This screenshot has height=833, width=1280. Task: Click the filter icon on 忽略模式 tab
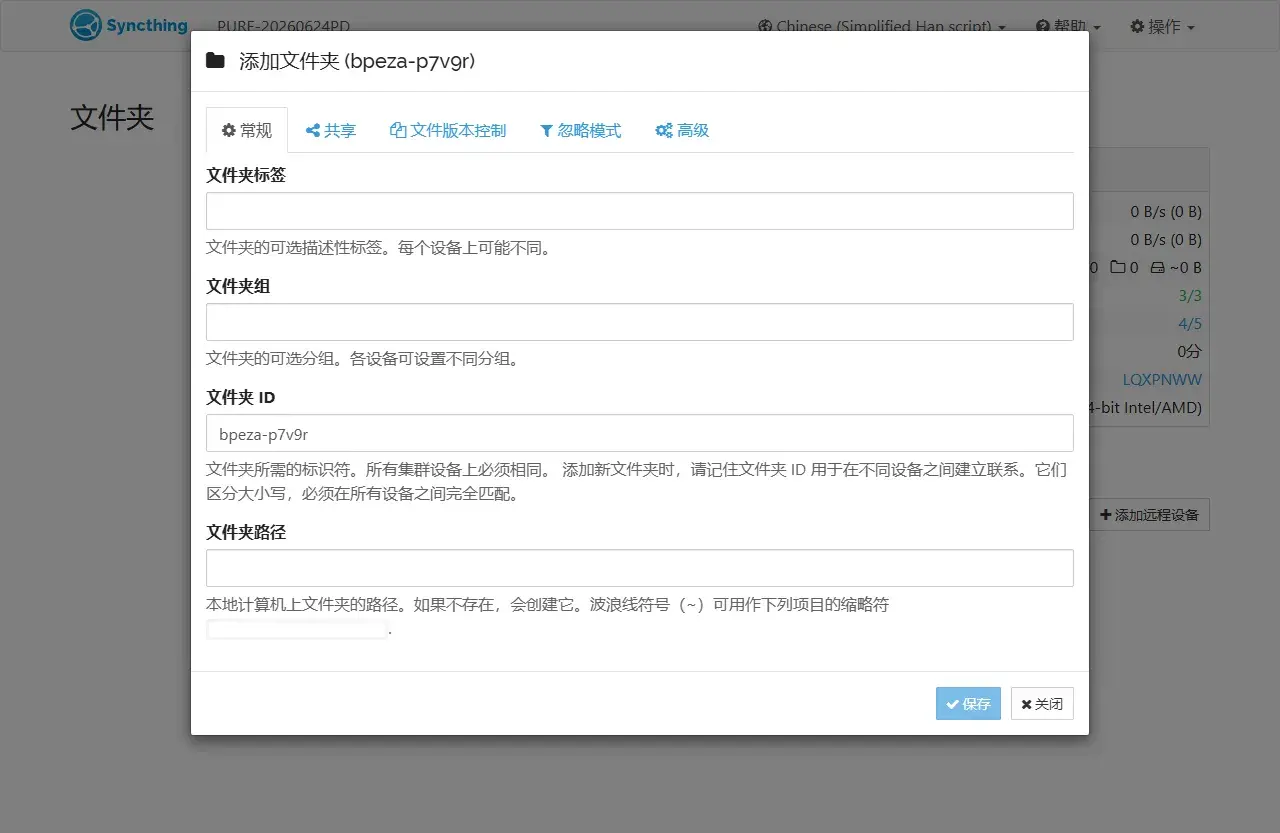point(546,130)
